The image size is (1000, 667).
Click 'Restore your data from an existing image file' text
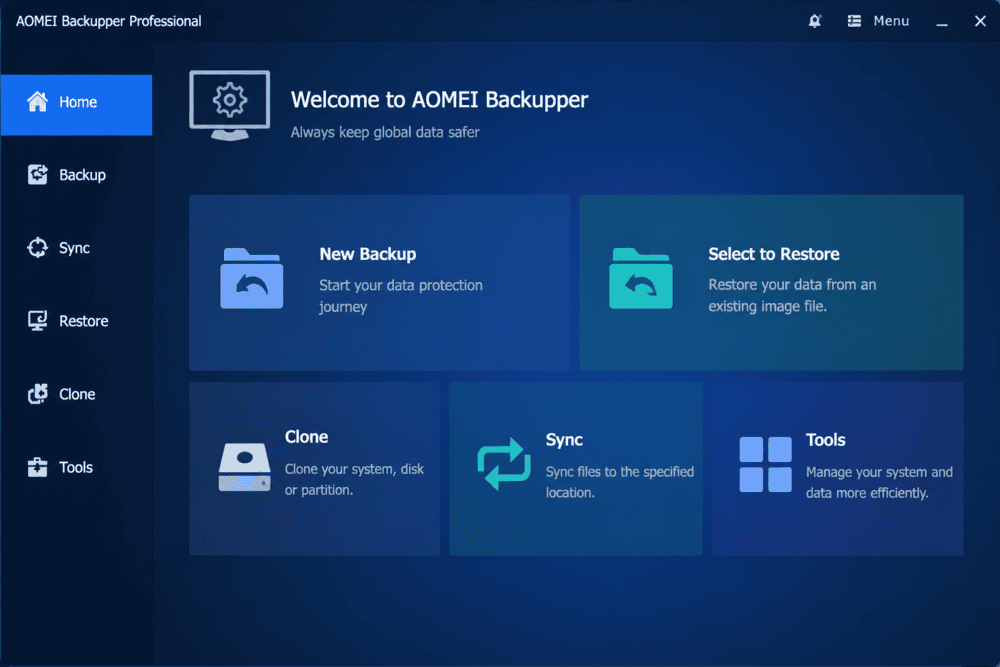coord(792,295)
